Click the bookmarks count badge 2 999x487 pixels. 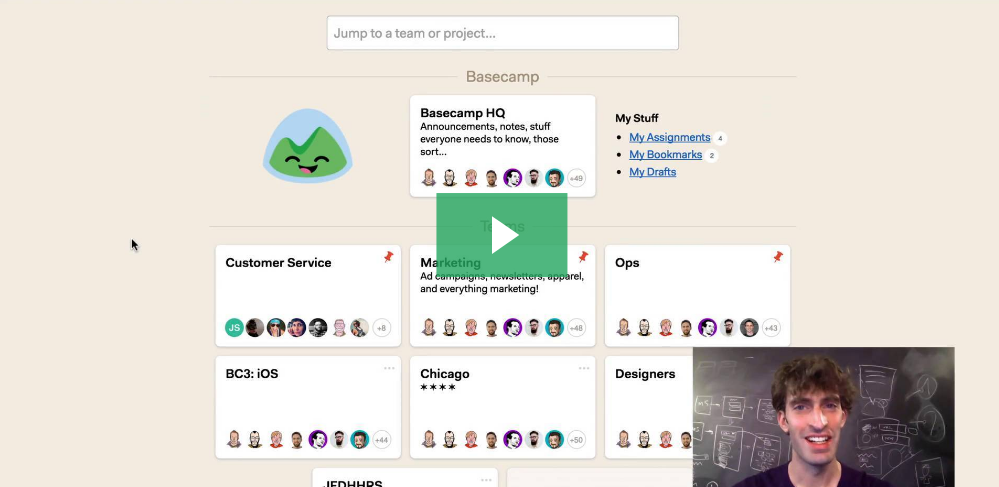[712, 155]
